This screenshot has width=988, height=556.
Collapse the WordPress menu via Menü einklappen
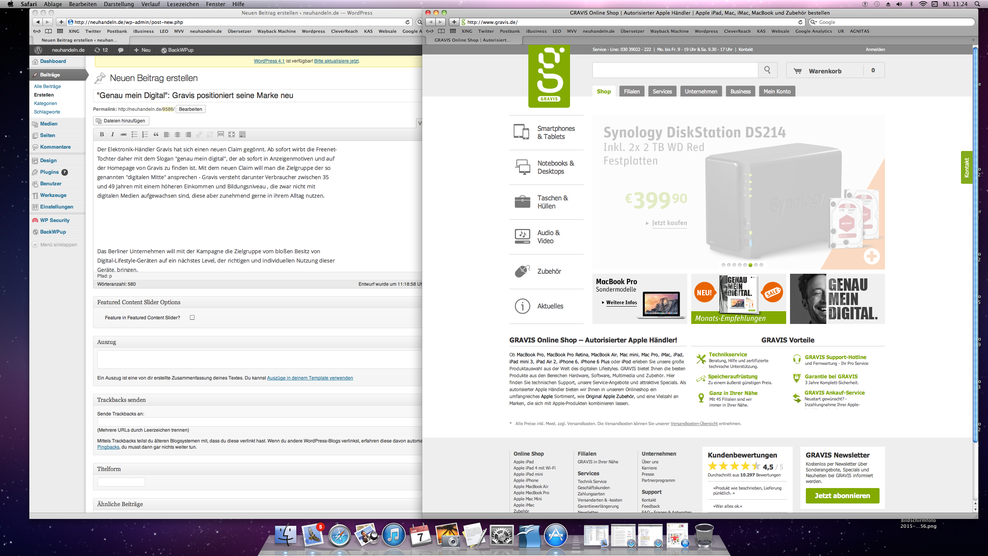[x=54, y=245]
